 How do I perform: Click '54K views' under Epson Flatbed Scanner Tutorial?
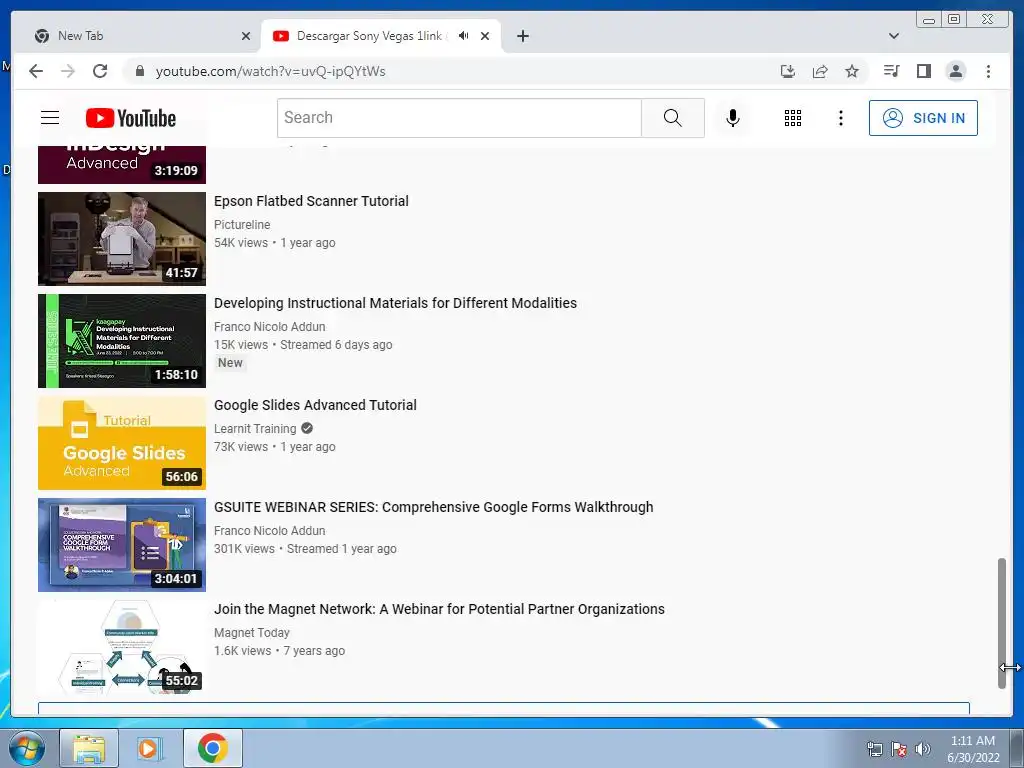click(x=240, y=243)
